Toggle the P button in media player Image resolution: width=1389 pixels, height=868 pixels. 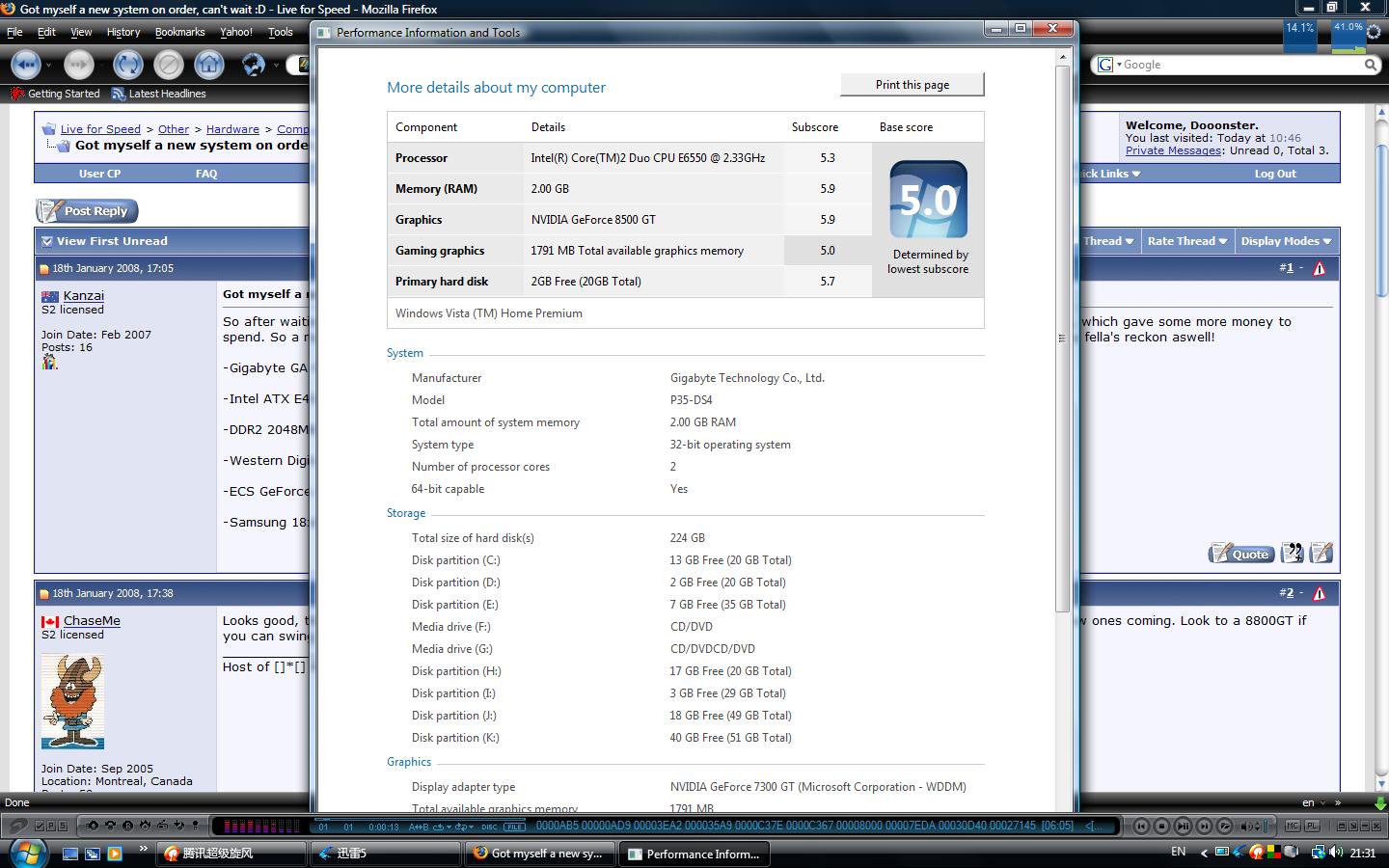click(52, 827)
